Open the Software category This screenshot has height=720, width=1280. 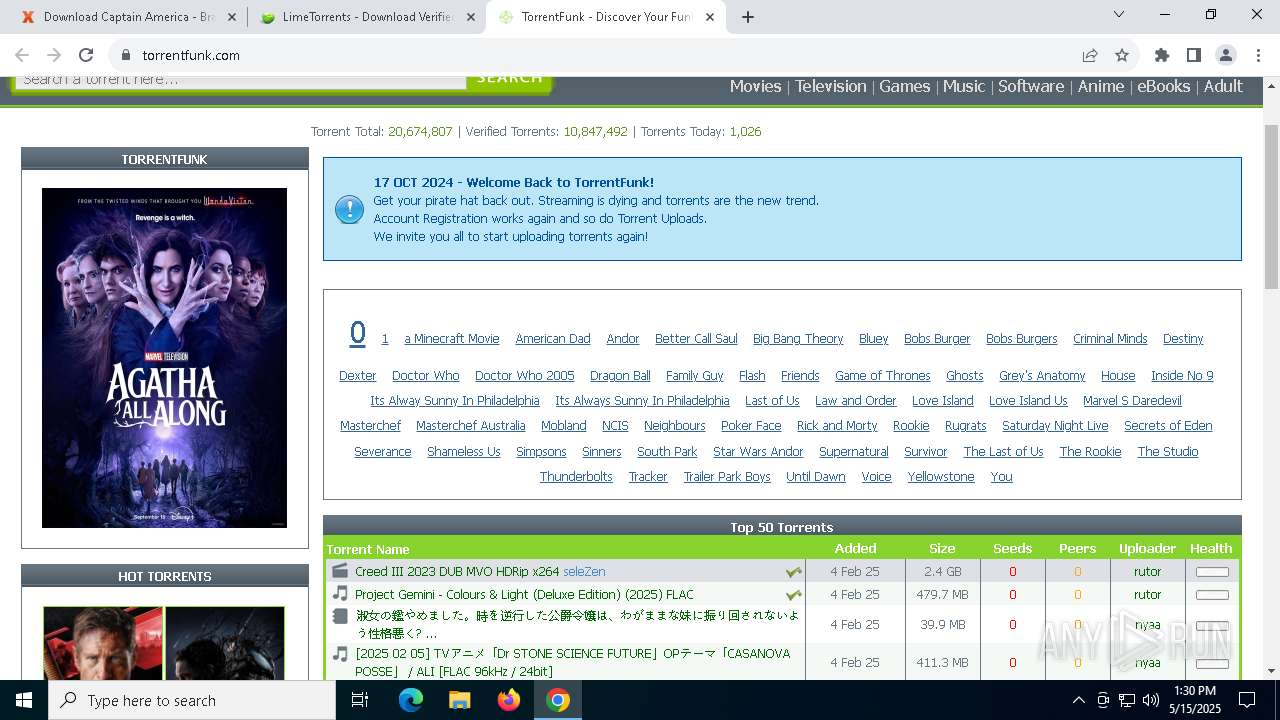tap(1031, 86)
